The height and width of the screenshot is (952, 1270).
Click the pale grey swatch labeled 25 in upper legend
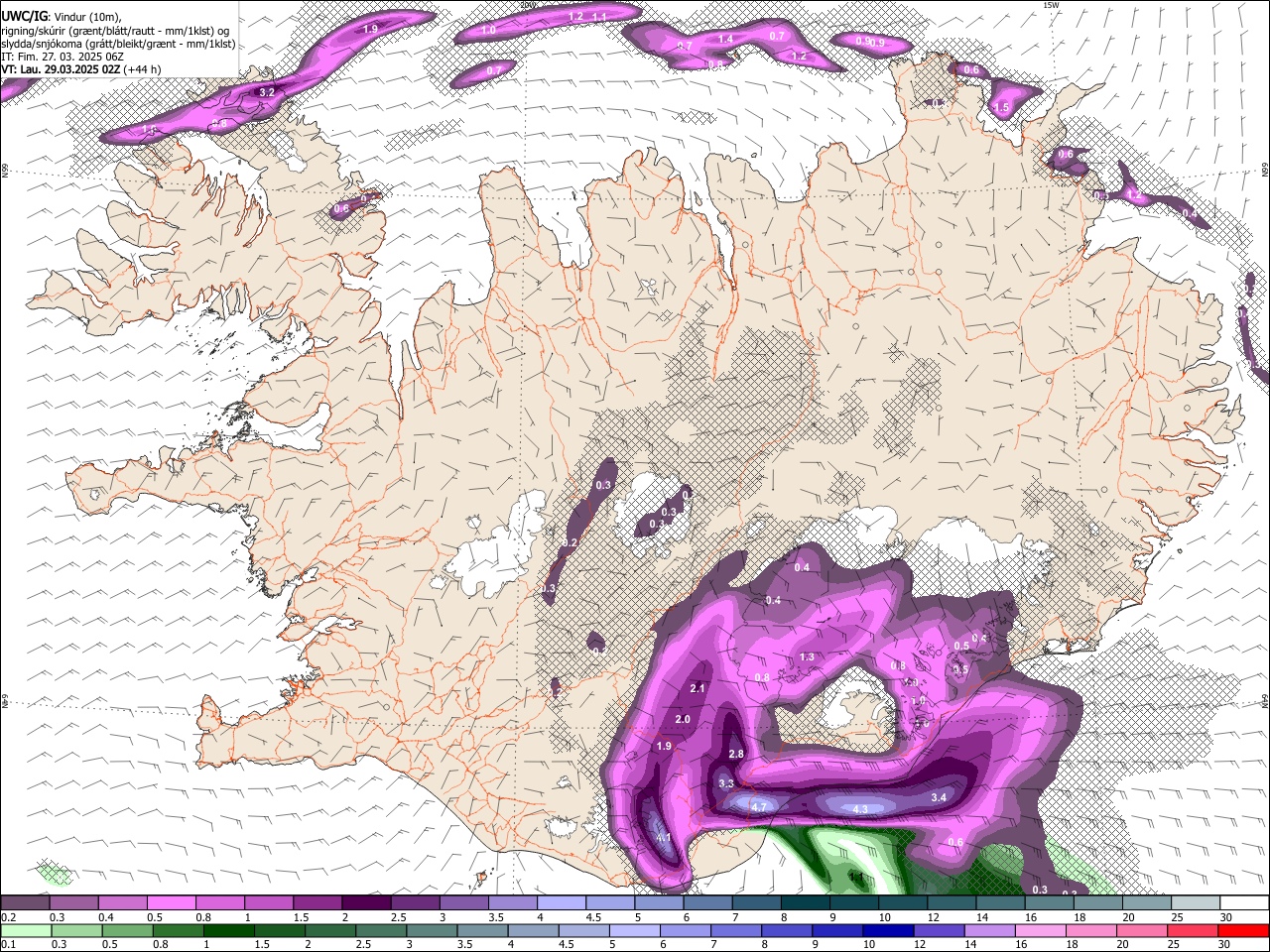(x=1195, y=903)
